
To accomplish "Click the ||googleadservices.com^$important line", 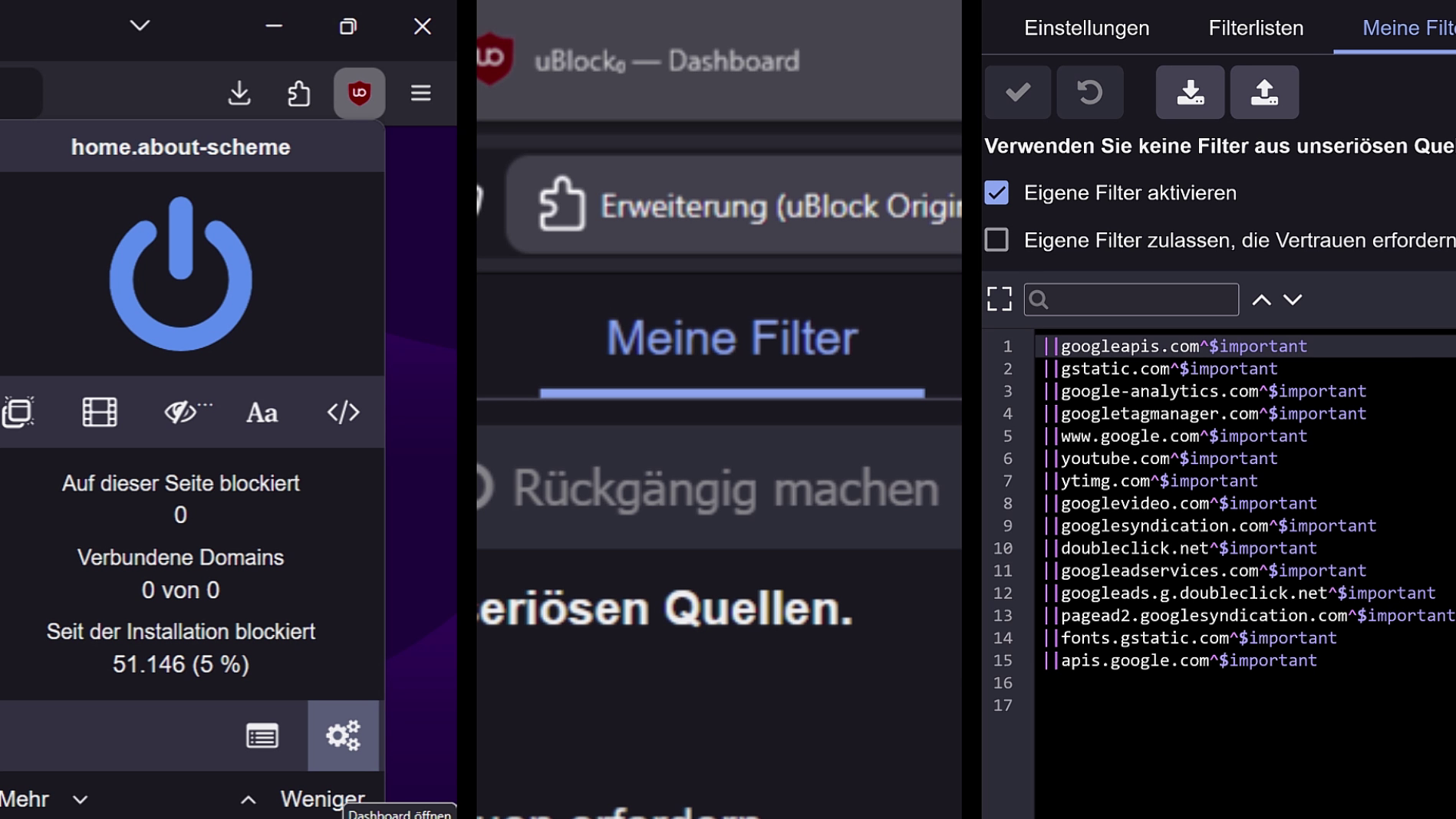I will pos(1204,571).
